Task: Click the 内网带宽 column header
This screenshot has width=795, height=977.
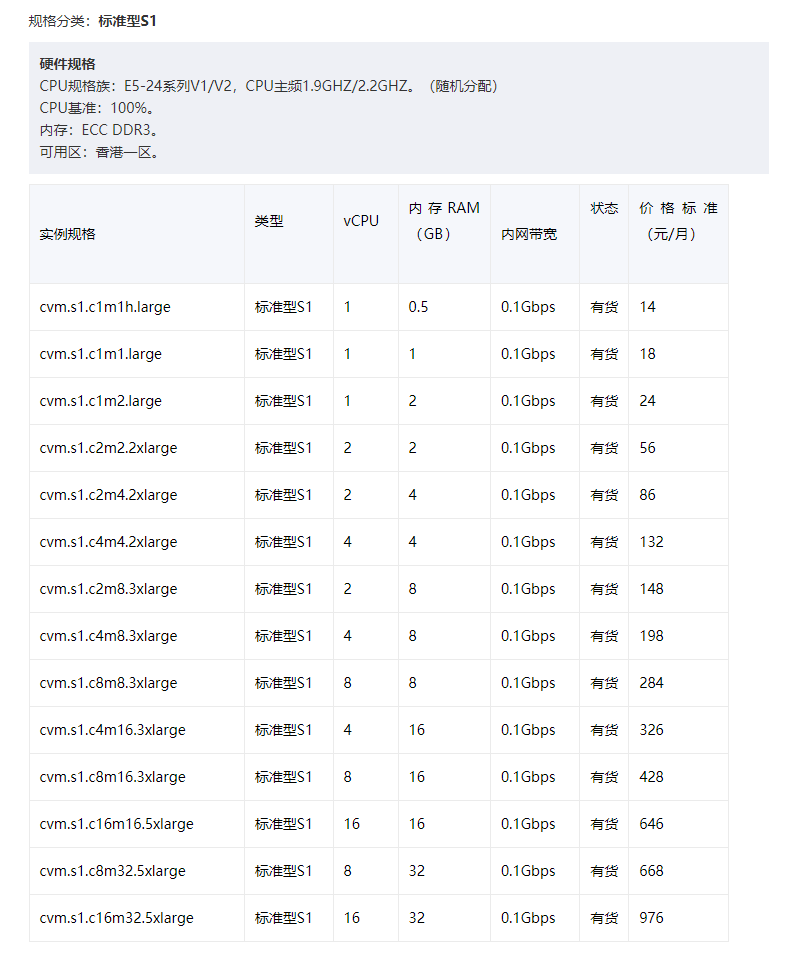Action: coord(529,234)
